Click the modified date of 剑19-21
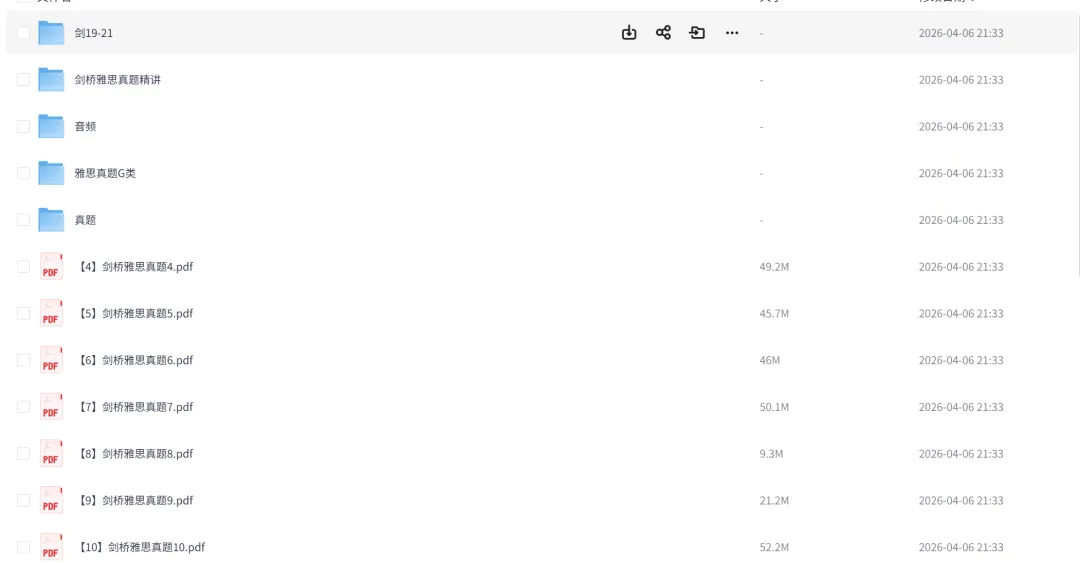The height and width of the screenshot is (563, 1080). 961,32
